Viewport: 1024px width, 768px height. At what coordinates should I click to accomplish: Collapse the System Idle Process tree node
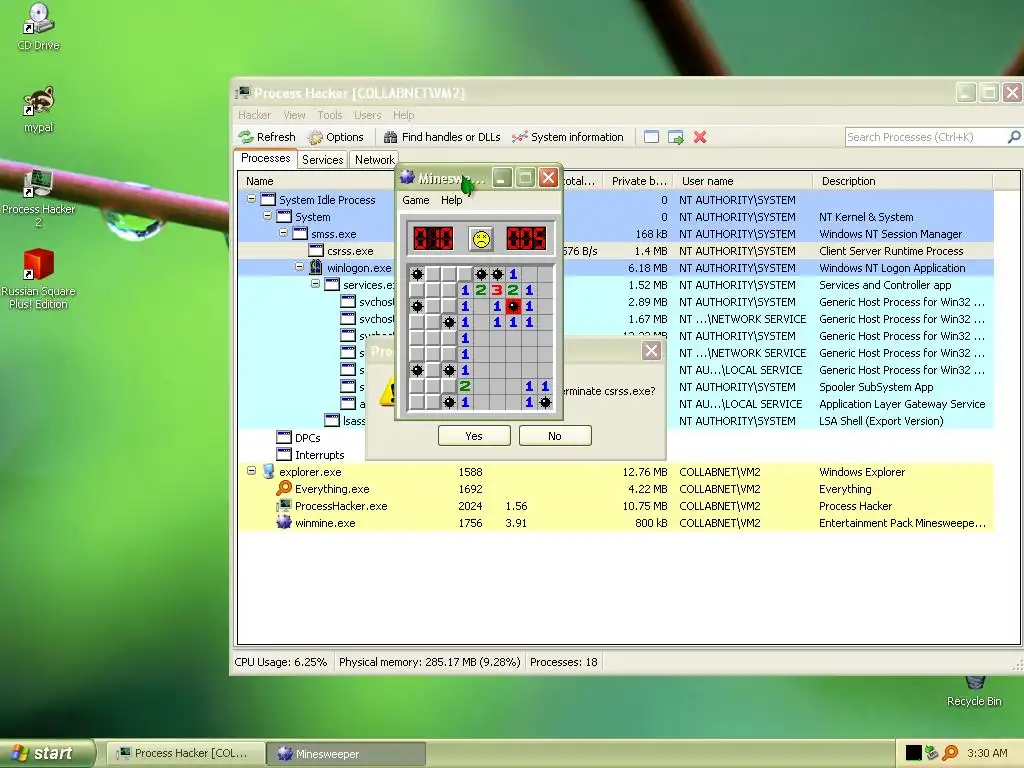click(x=251, y=199)
